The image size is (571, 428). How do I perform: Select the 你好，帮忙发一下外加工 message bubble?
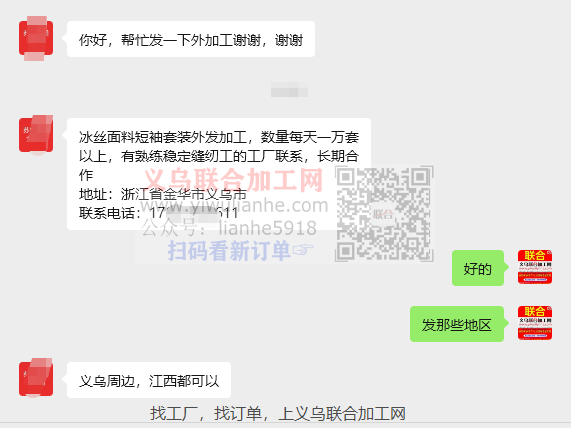[191, 39]
